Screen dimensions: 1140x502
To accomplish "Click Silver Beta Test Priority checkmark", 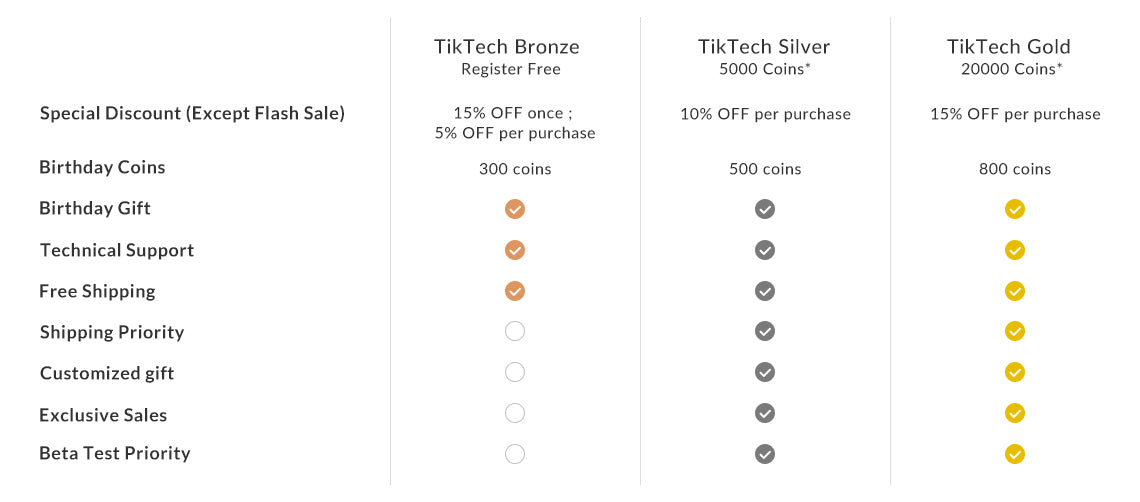I will 765,454.
